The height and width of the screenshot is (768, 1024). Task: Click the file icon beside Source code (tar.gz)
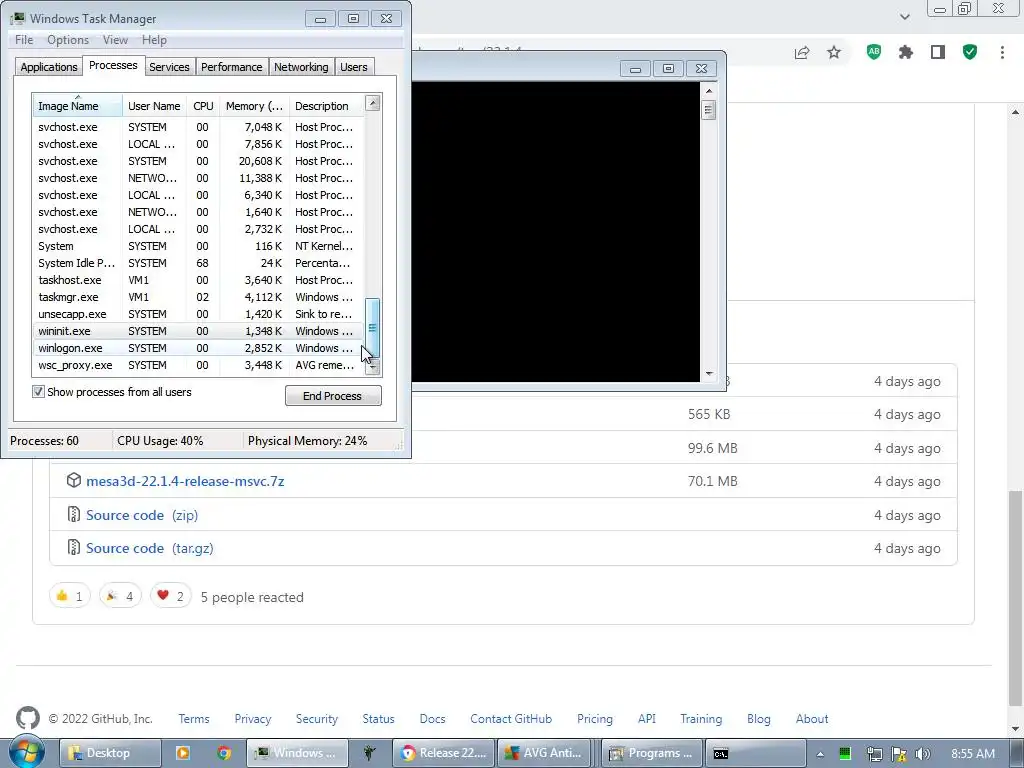tap(73, 547)
